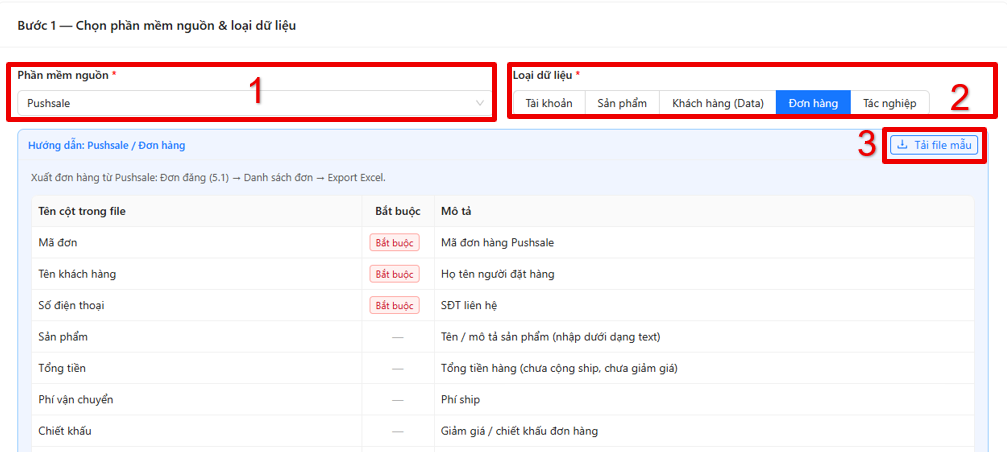Switch to Tác nghiệp data type
Screen dimensions: 1007x452
889,103
